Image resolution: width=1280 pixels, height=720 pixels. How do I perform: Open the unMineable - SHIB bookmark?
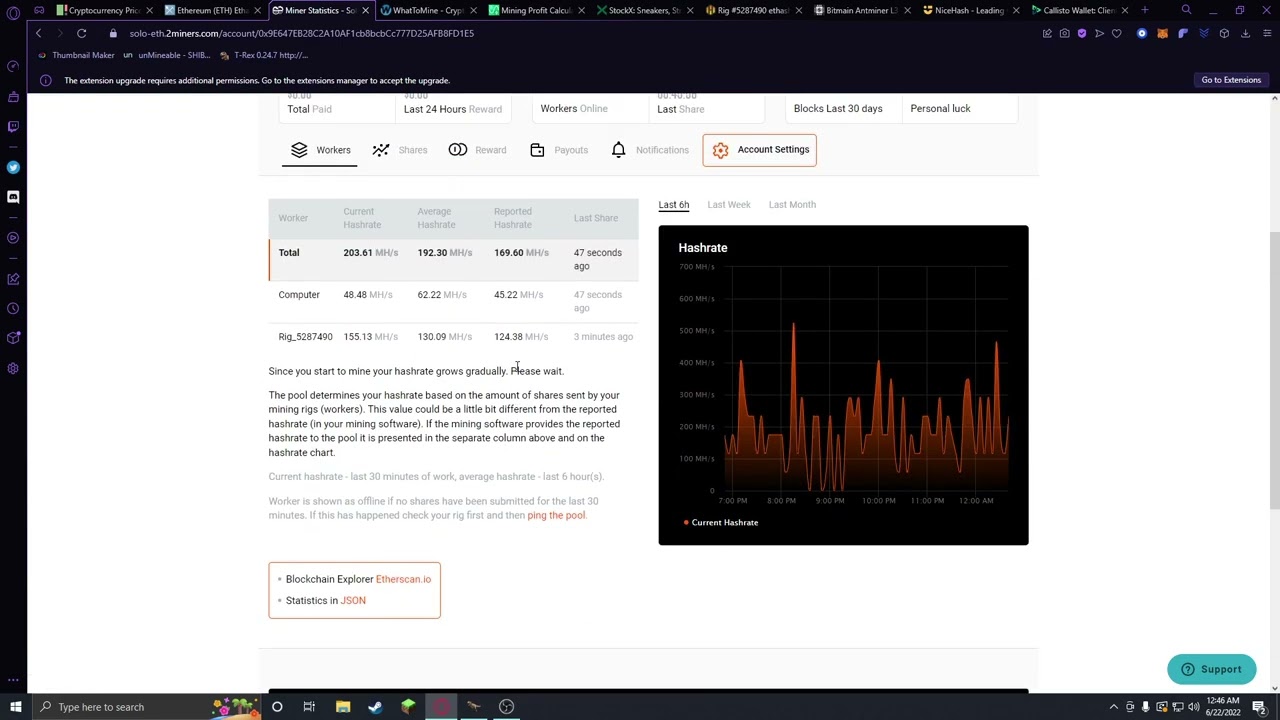[167, 55]
